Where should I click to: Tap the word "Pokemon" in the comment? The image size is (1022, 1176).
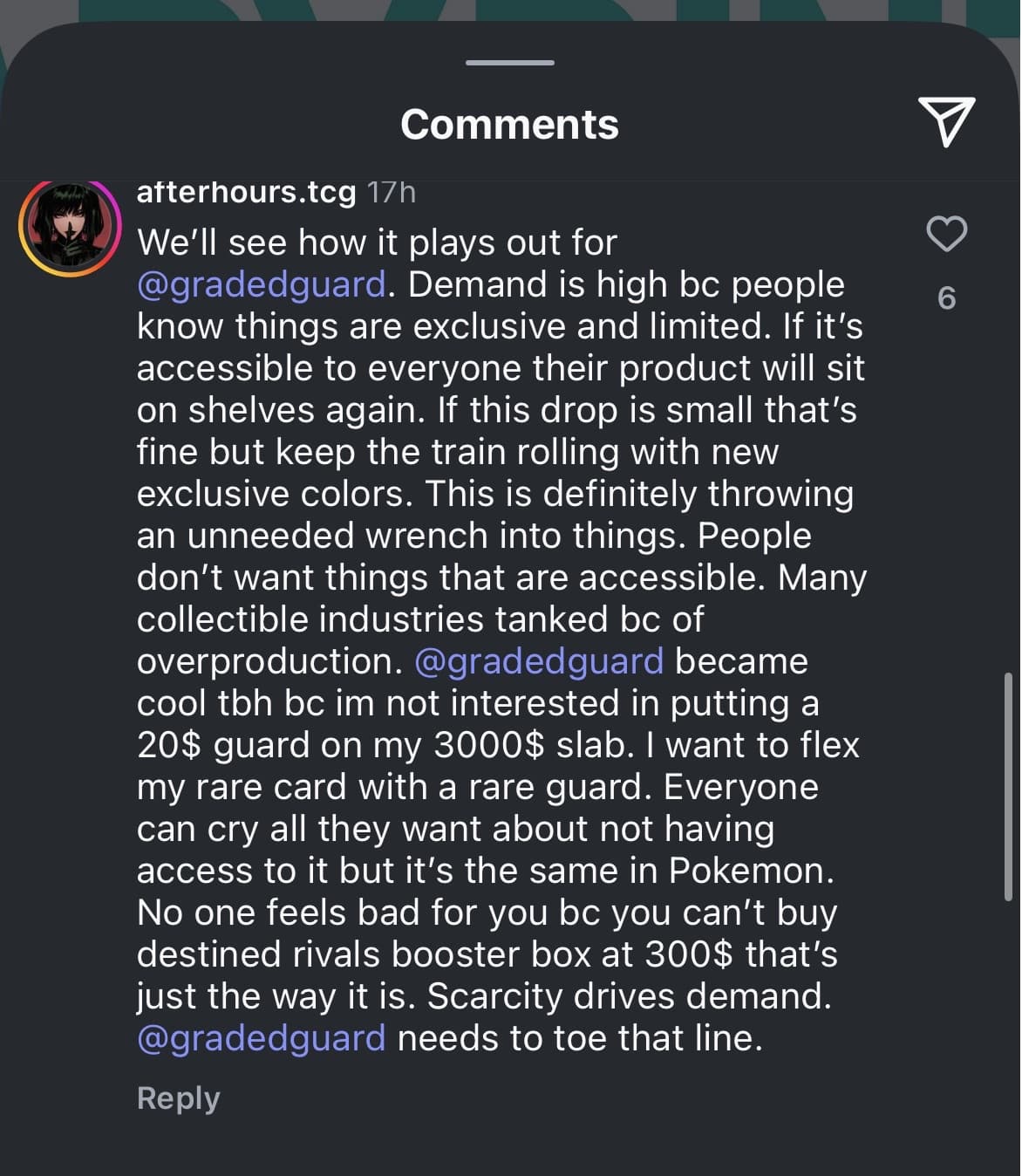coord(751,871)
